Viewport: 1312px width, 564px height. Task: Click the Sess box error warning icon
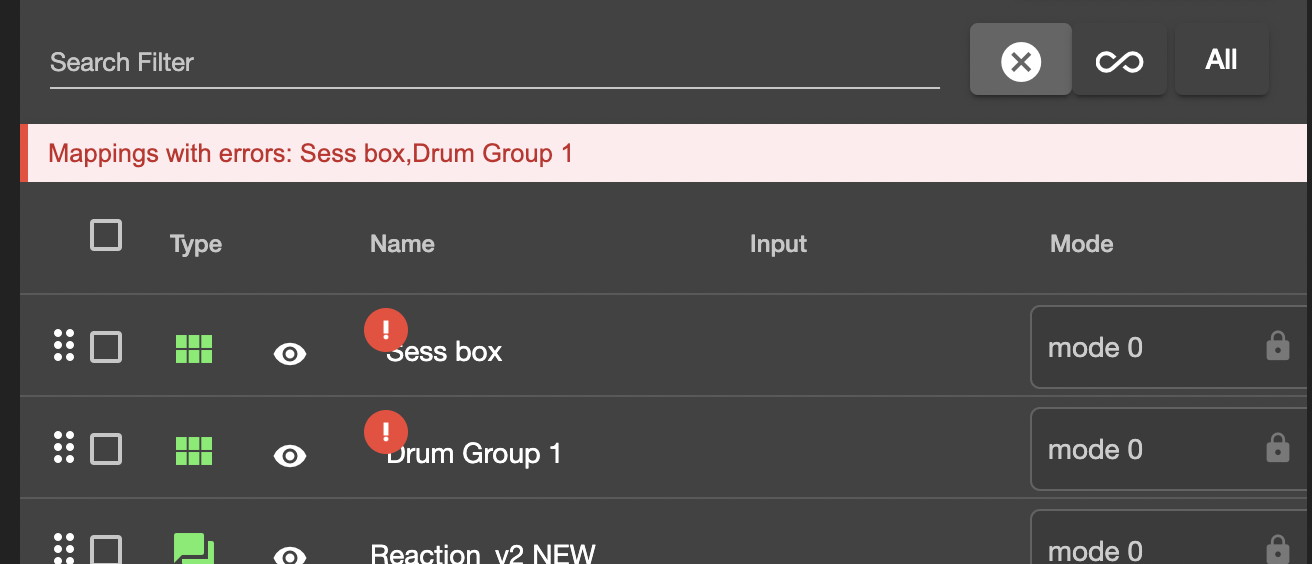(385, 330)
